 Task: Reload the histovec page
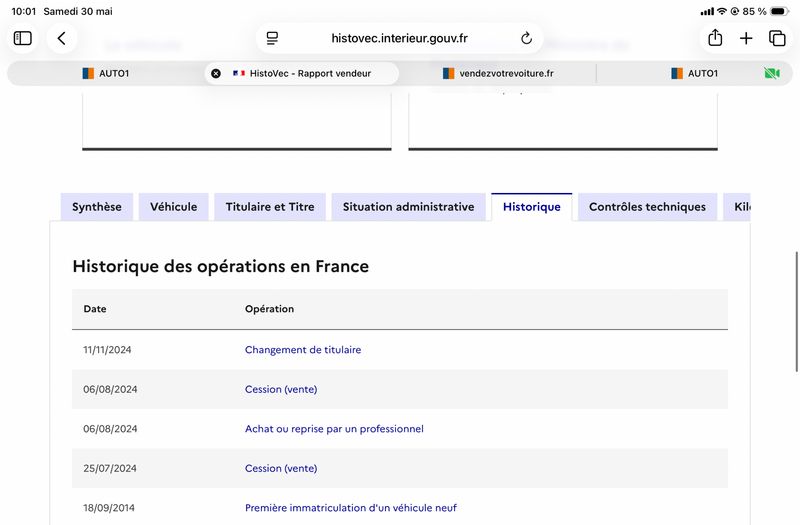click(x=526, y=38)
